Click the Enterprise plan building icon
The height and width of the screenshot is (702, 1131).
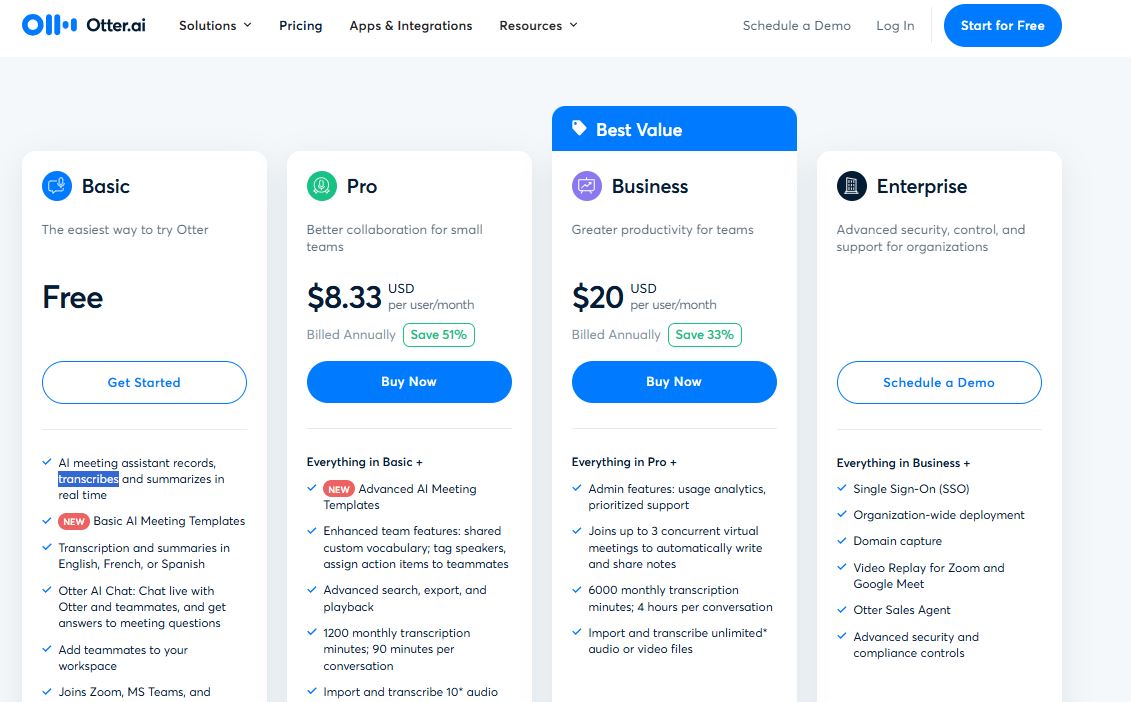point(852,186)
